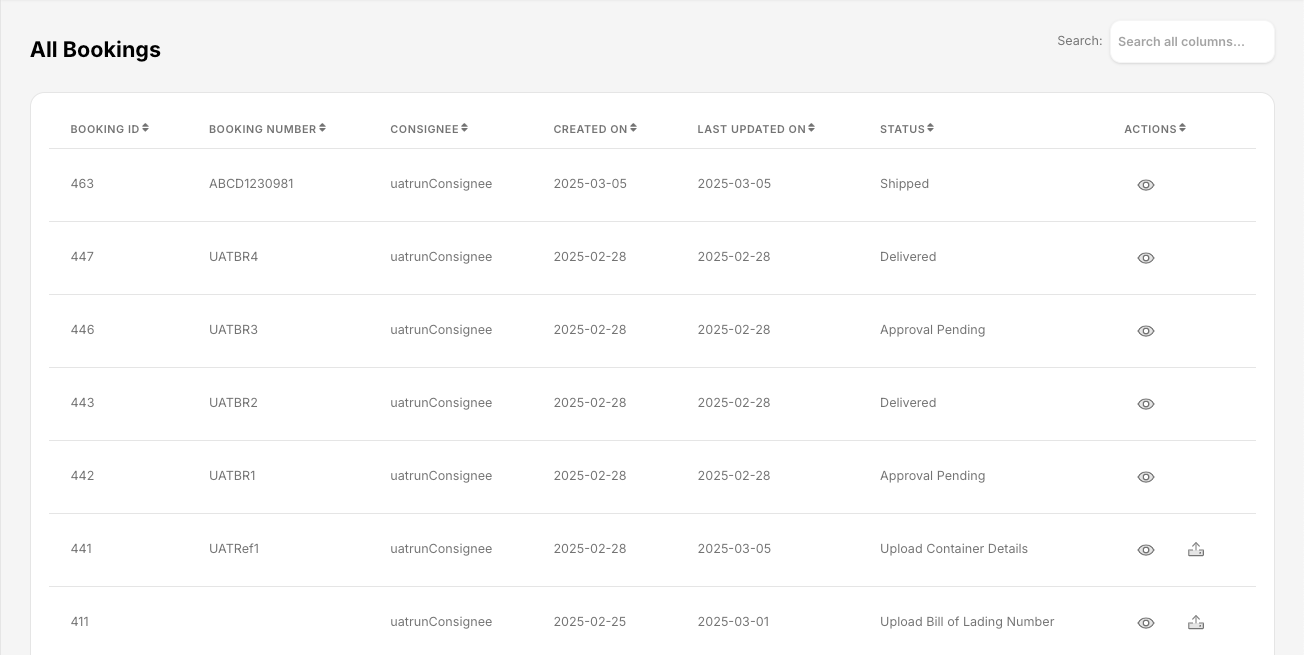This screenshot has height=655, width=1304.
Task: Open view icon for booking UATBR1
Action: pyautogui.click(x=1146, y=477)
